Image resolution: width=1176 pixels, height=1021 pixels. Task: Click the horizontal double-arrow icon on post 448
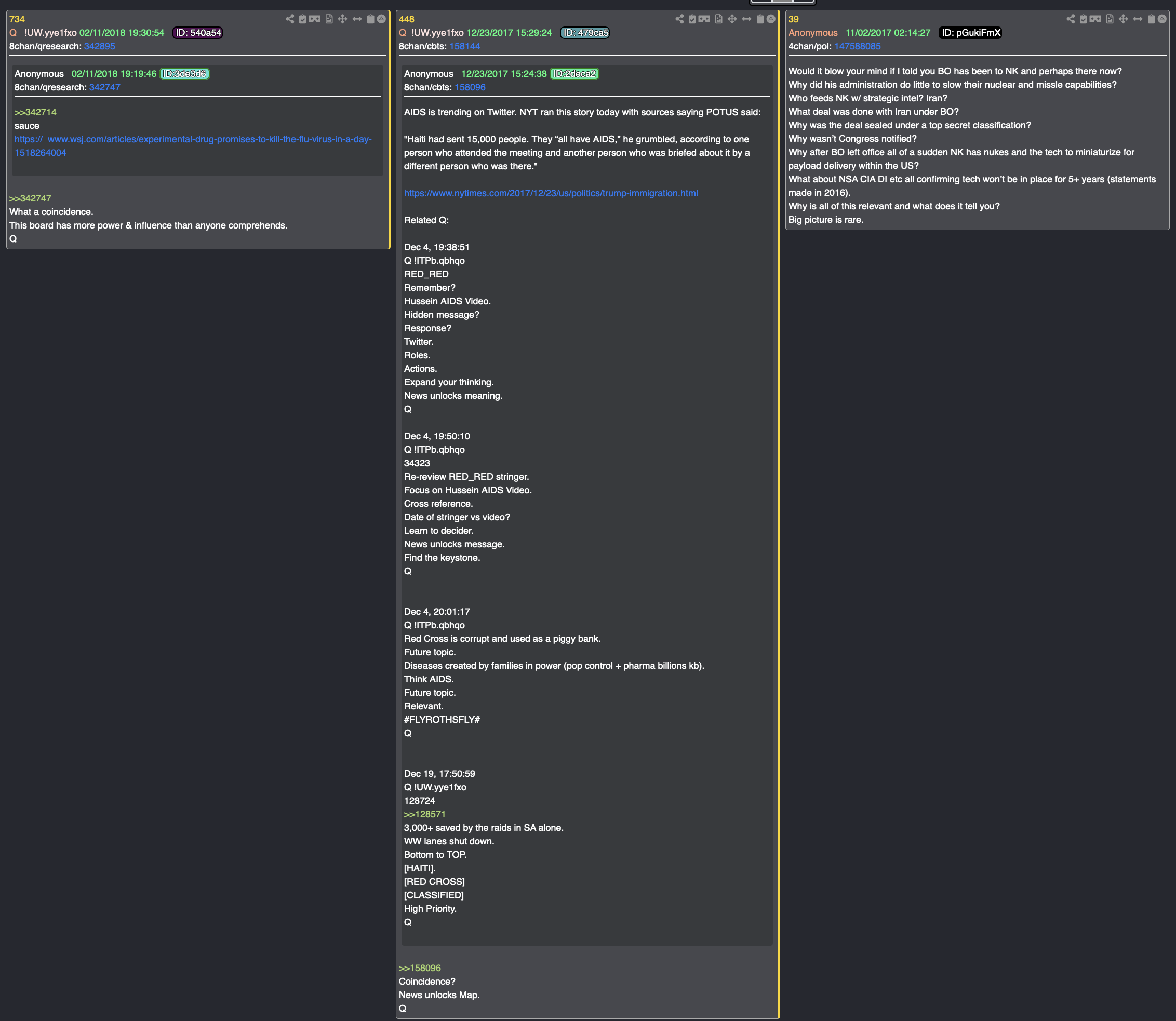[x=746, y=19]
